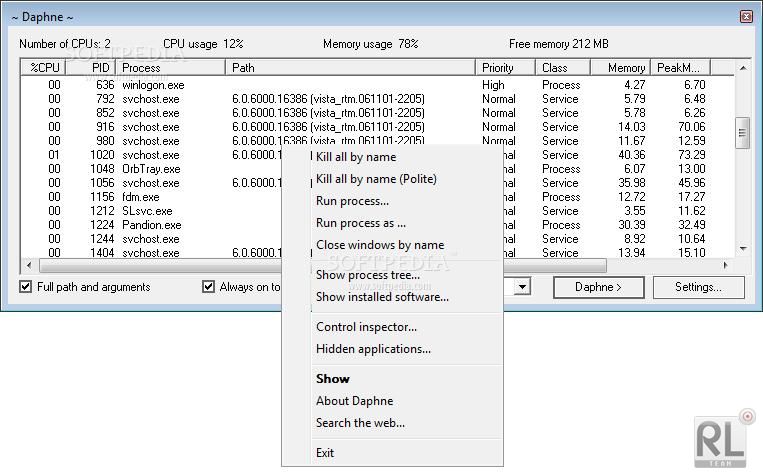Sort by the Path column header
The image size is (763, 476).
(x=350, y=68)
